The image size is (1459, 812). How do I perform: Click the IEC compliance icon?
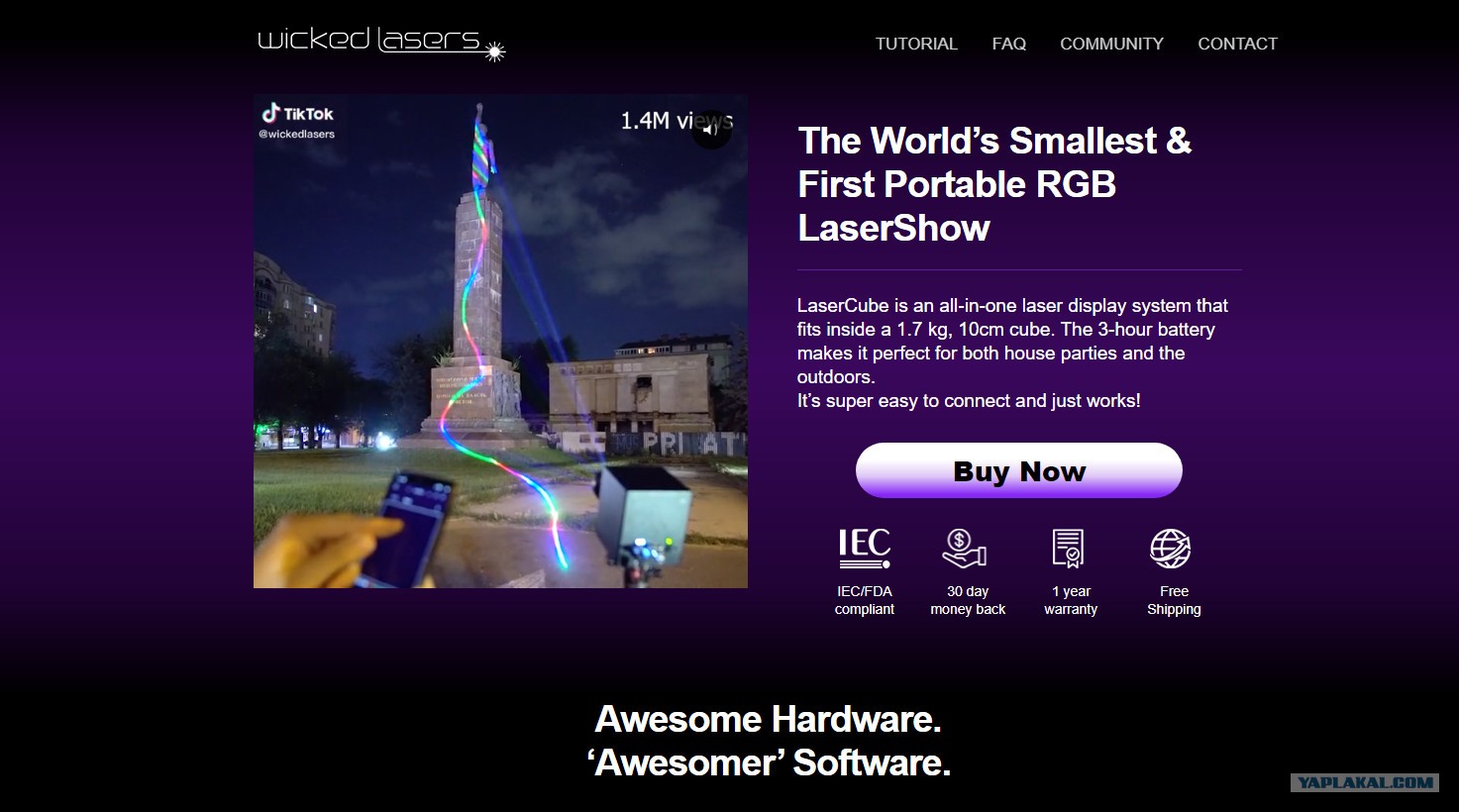pos(865,549)
